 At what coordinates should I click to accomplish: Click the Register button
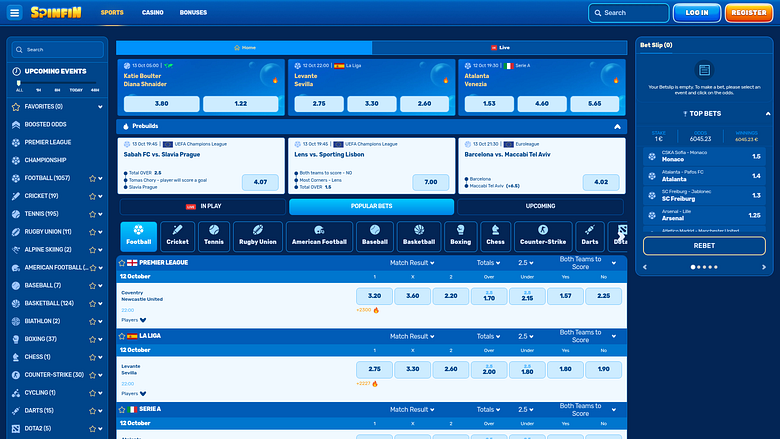click(x=749, y=13)
